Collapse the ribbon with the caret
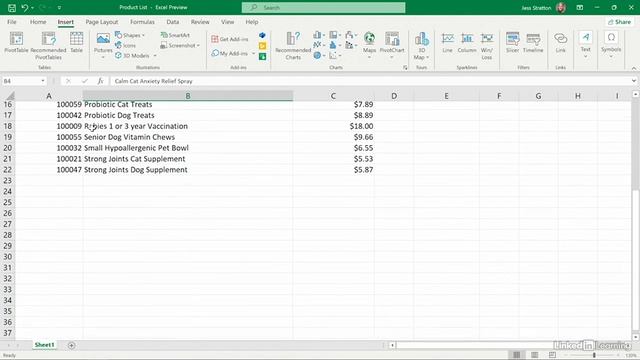Image resolution: width=640 pixels, height=360 pixels. coord(633,68)
